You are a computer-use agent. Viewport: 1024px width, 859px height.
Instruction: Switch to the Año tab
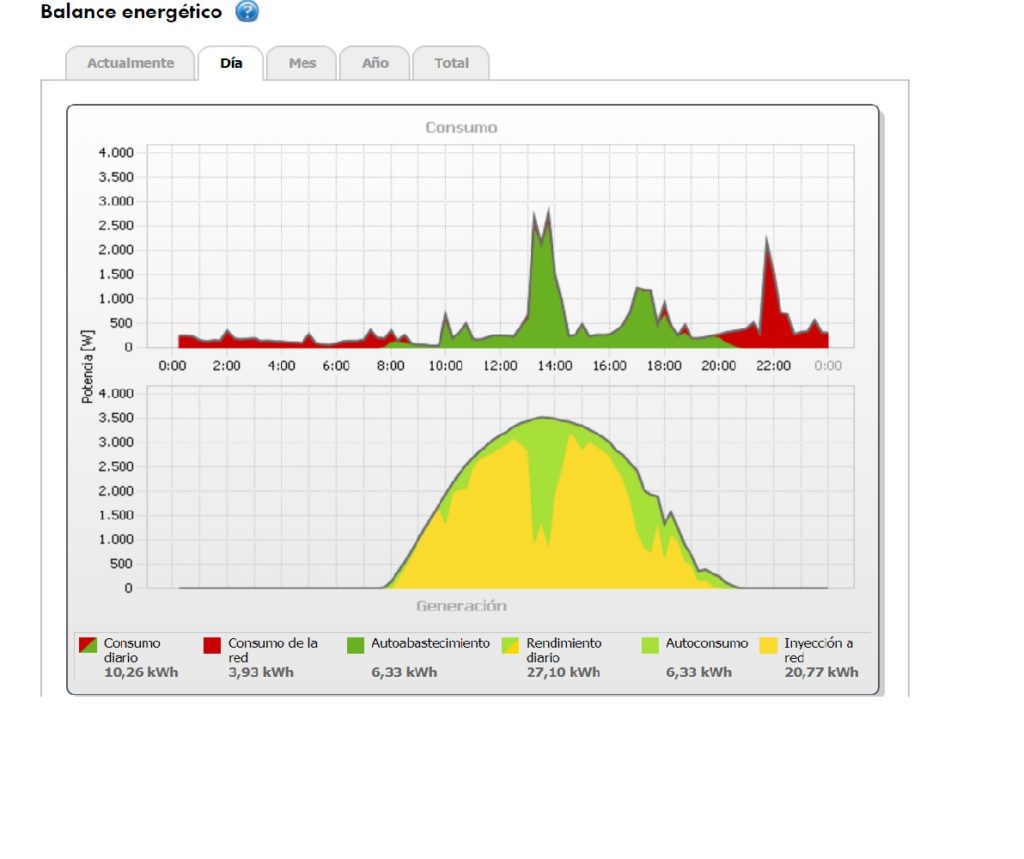tap(375, 63)
